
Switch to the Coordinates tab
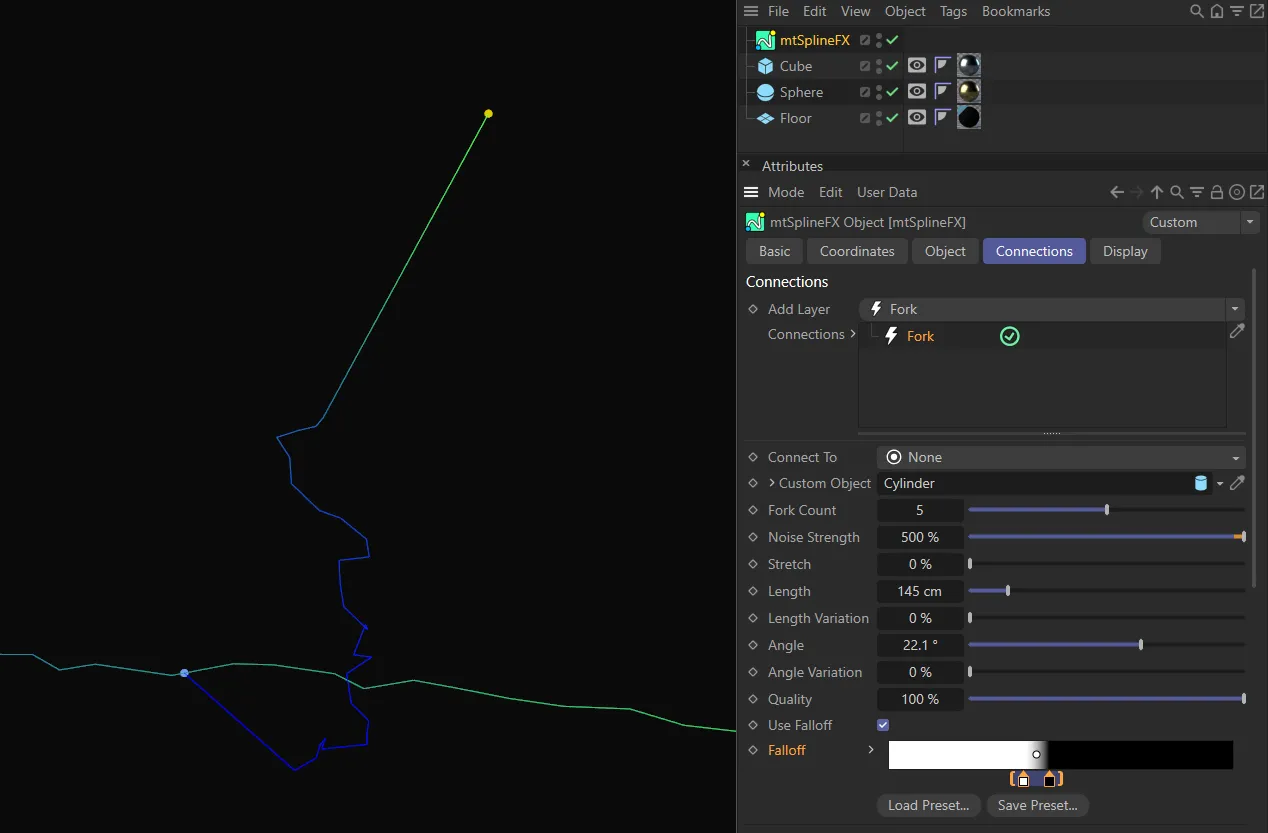(857, 251)
